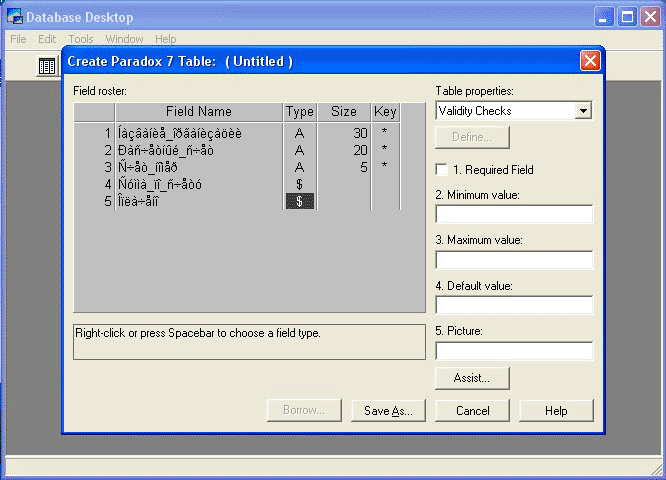Click the table icon in the toolbar

47,66
